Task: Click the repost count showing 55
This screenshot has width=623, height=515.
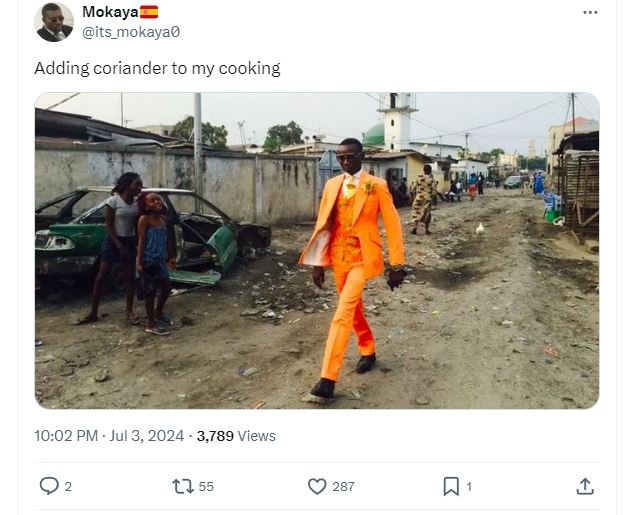Action: [x=206, y=487]
